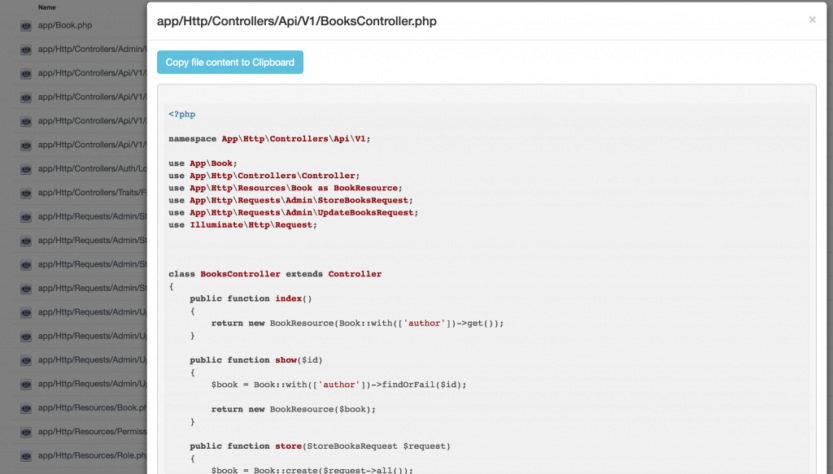Select the app/Http/Resources/Book.php entry
833x474 pixels.
click(x=92, y=407)
